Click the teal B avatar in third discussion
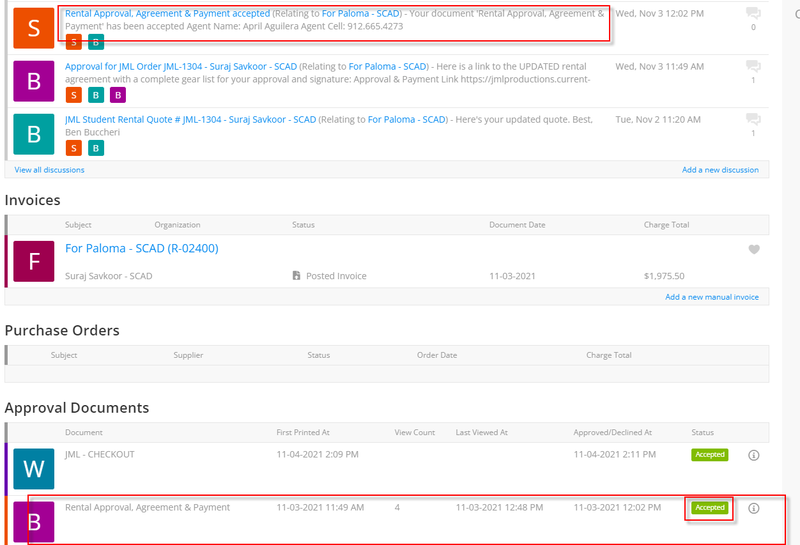 click(34, 133)
